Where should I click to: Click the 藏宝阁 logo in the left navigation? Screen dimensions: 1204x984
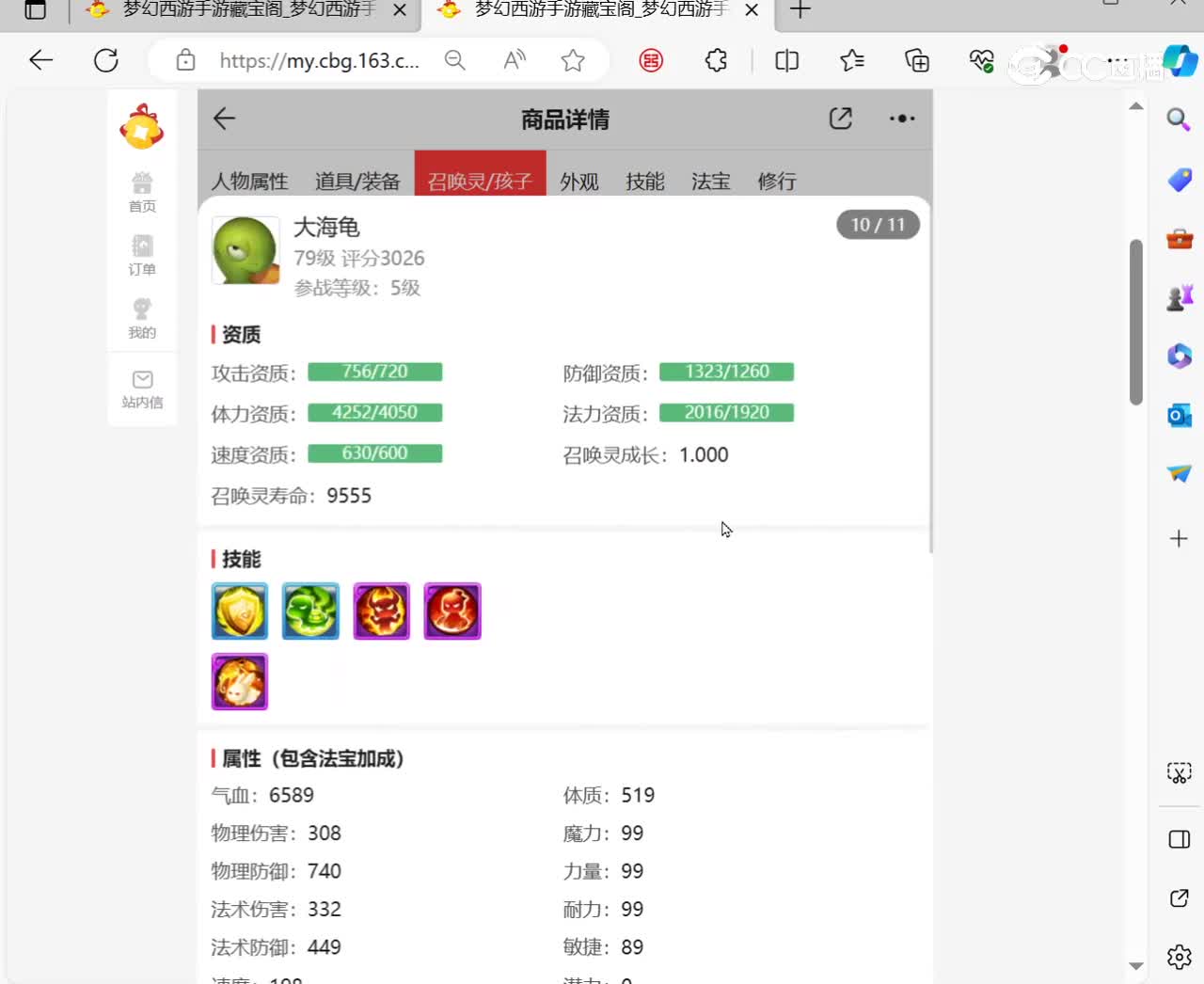pyautogui.click(x=142, y=126)
